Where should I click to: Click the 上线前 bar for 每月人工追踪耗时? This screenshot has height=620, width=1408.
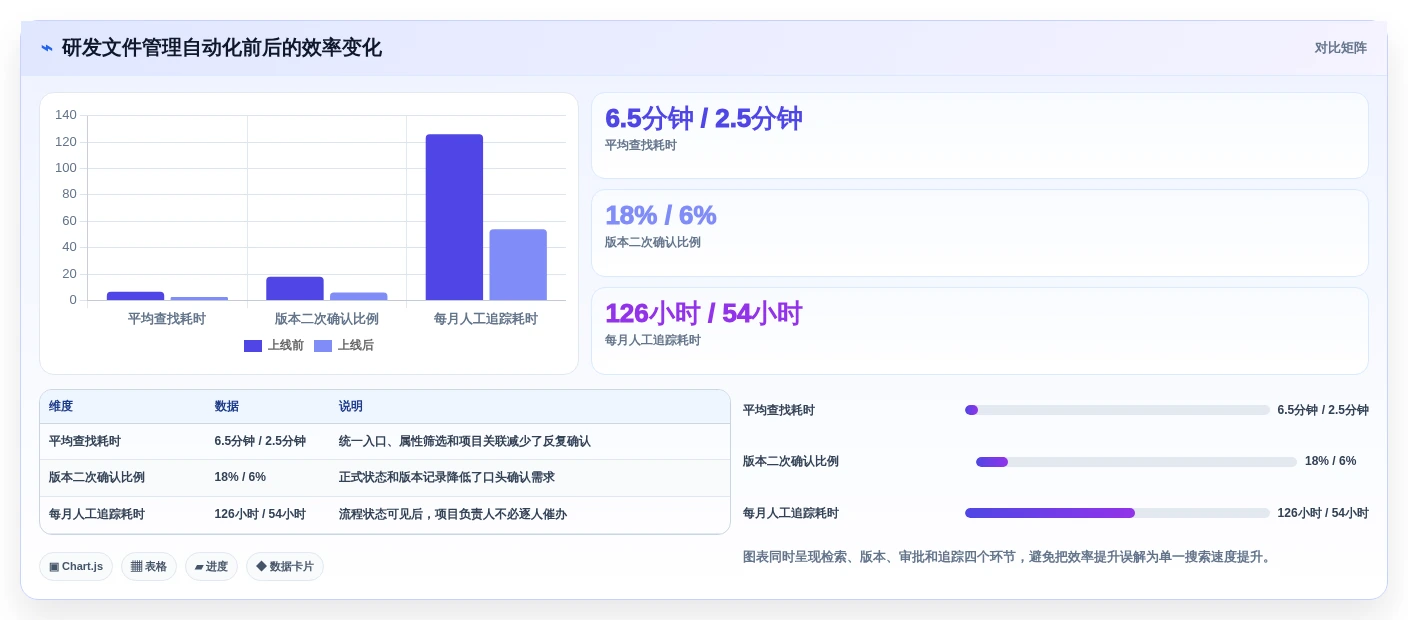click(x=454, y=217)
